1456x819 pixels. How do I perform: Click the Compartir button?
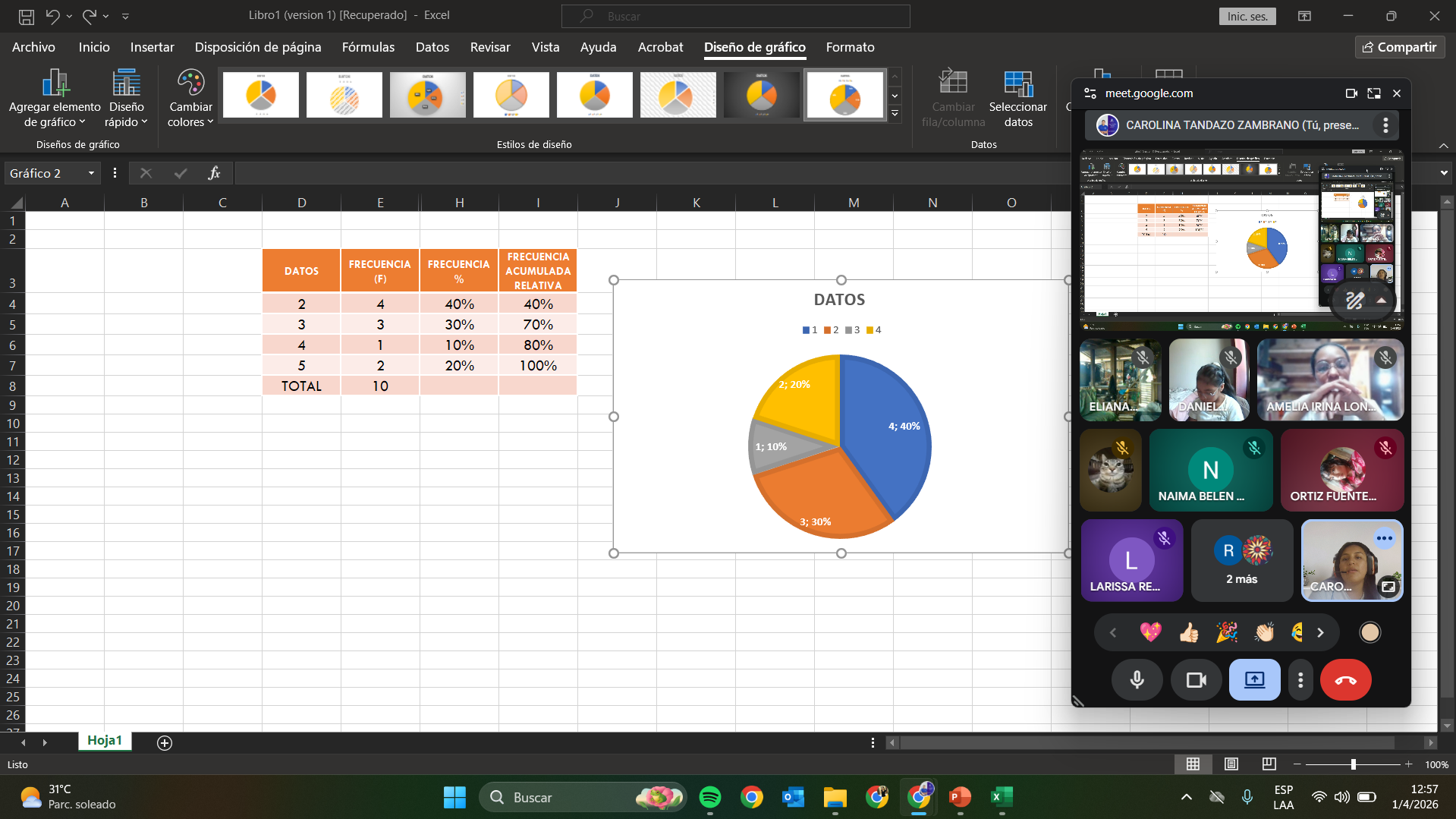coord(1400,47)
